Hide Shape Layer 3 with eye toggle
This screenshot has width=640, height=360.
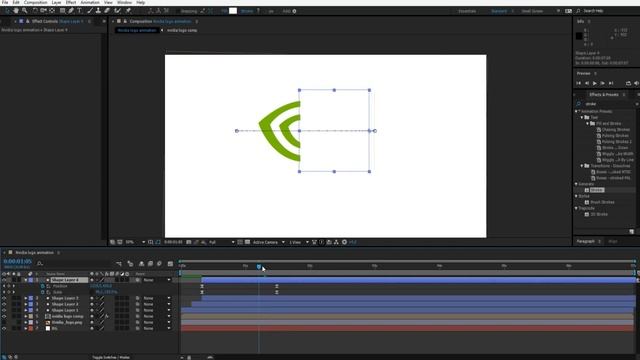[x=4, y=298]
